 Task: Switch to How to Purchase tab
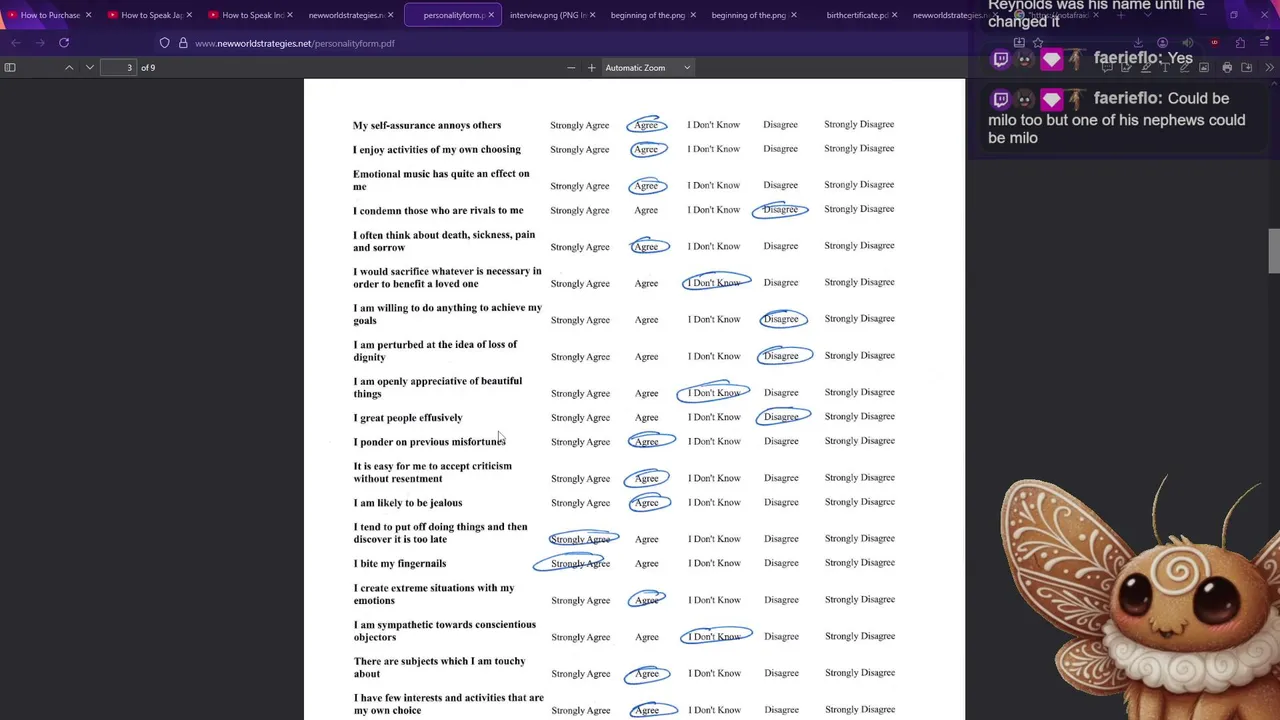tap(50, 15)
